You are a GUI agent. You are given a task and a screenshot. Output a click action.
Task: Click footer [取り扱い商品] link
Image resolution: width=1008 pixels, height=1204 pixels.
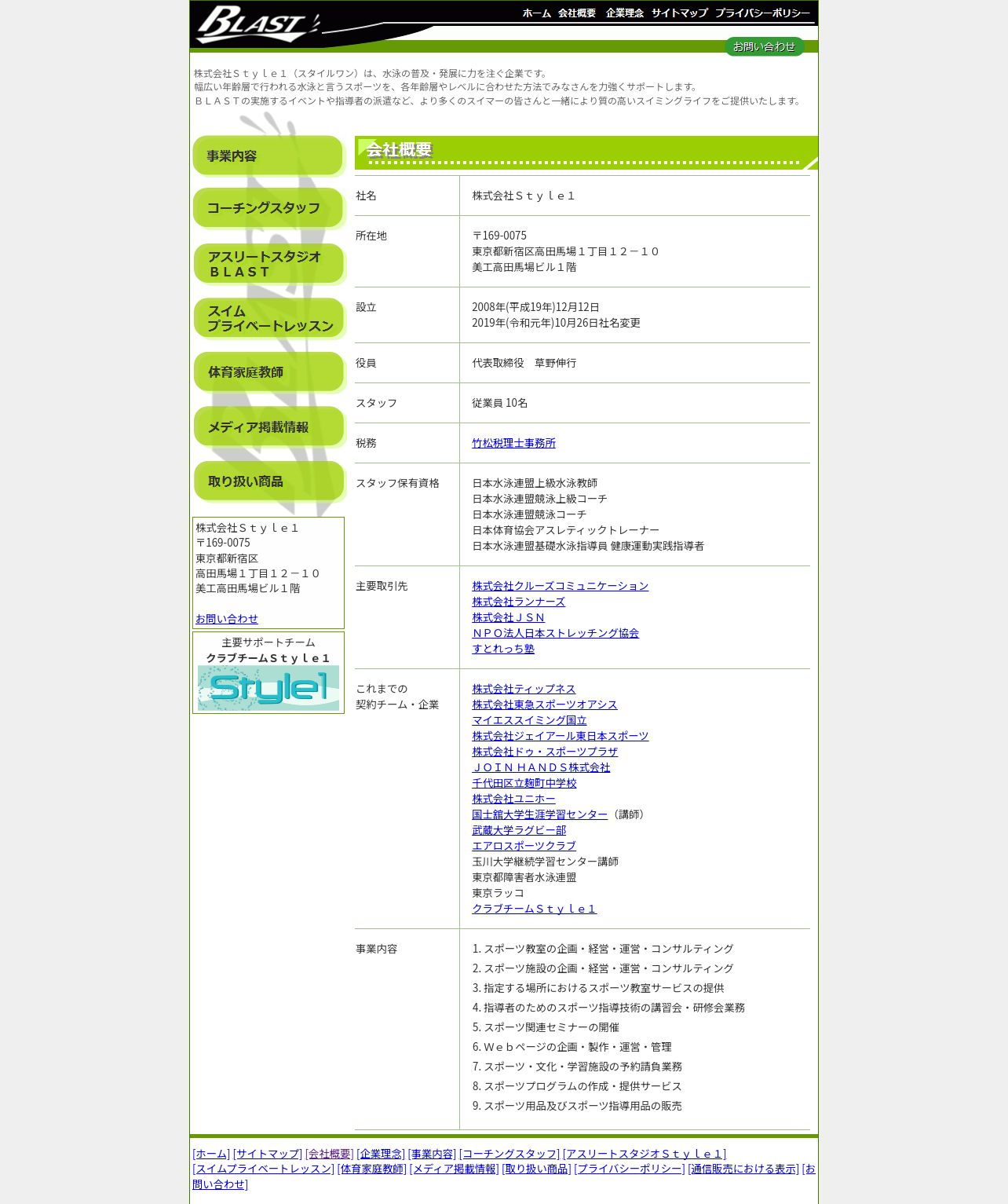537,1169
